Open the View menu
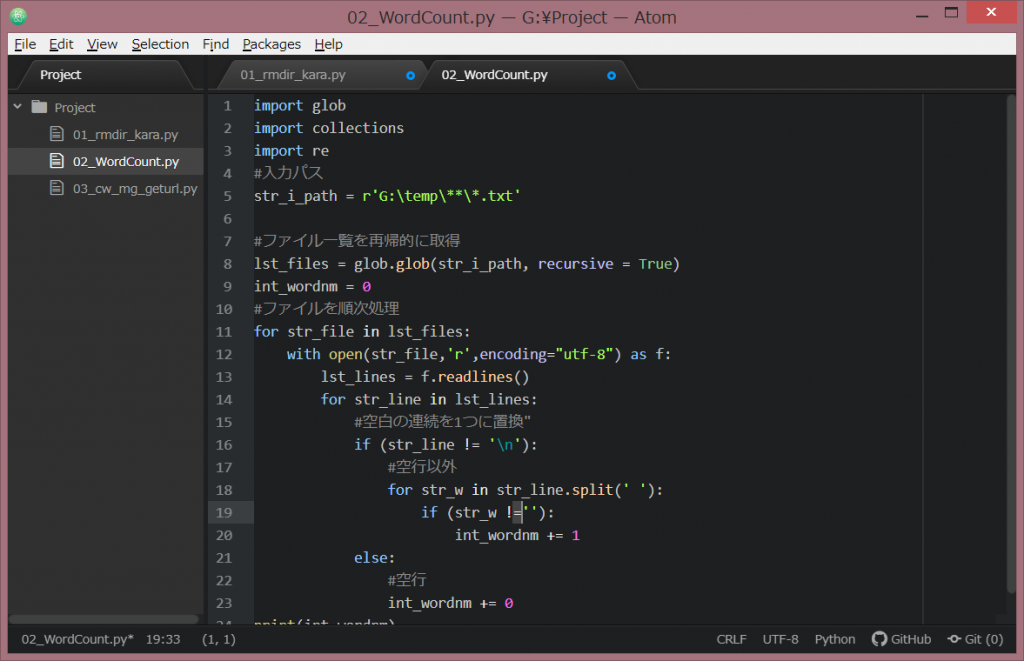1024x661 pixels. (102, 44)
